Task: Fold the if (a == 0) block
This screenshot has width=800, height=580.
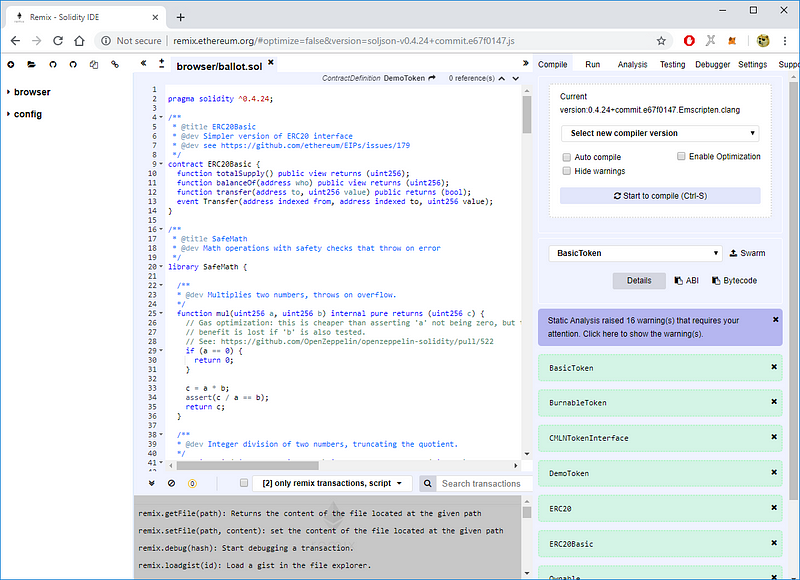Action: [161, 350]
